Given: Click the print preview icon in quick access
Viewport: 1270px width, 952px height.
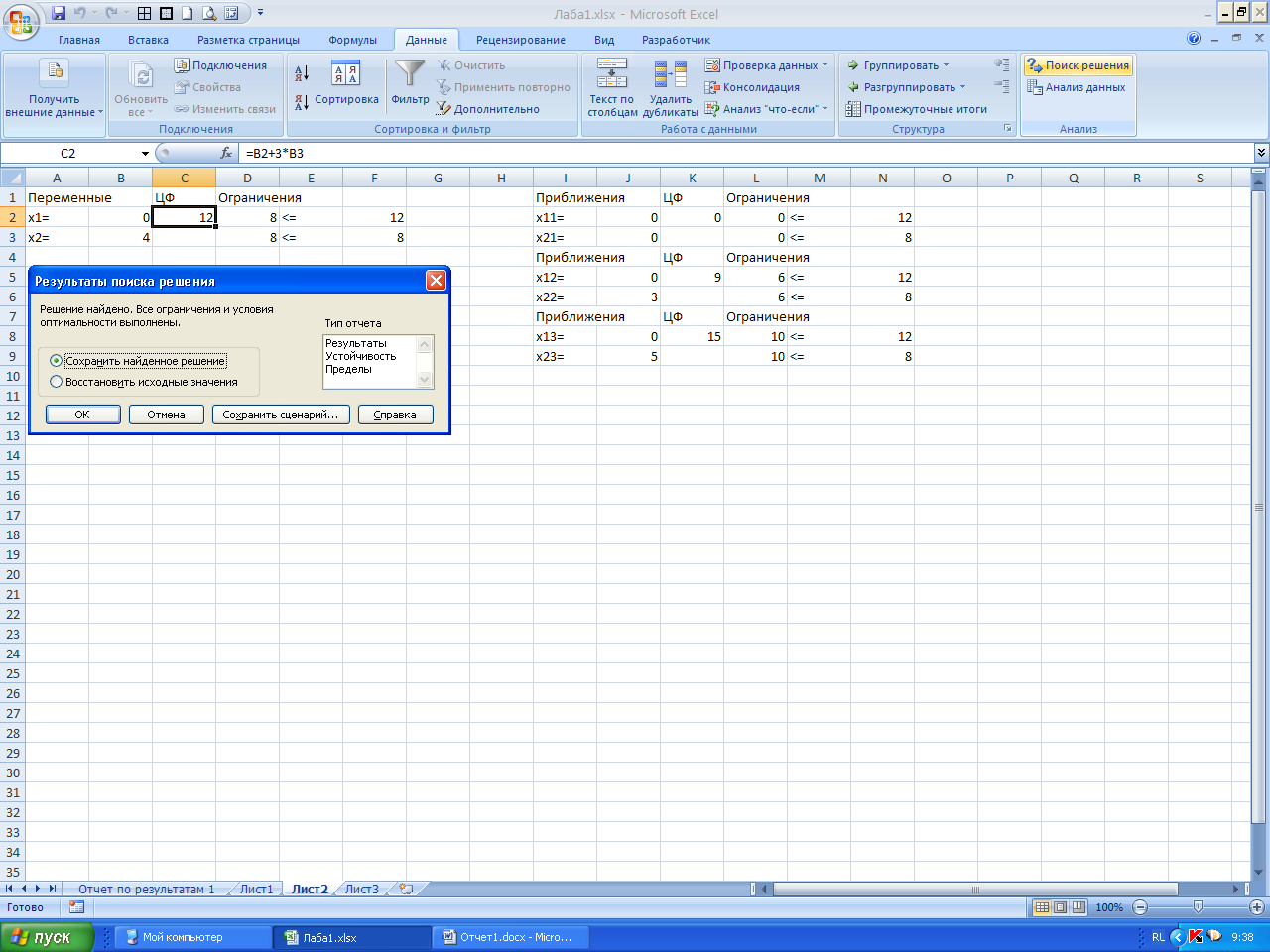Looking at the screenshot, I should click(x=209, y=13).
